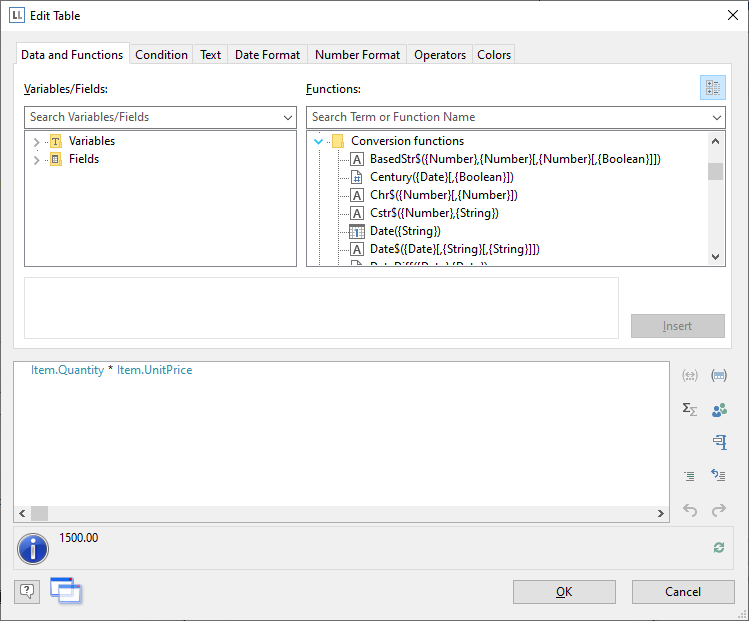Click the Cancel button
This screenshot has width=749, height=621.
pyautogui.click(x=682, y=592)
